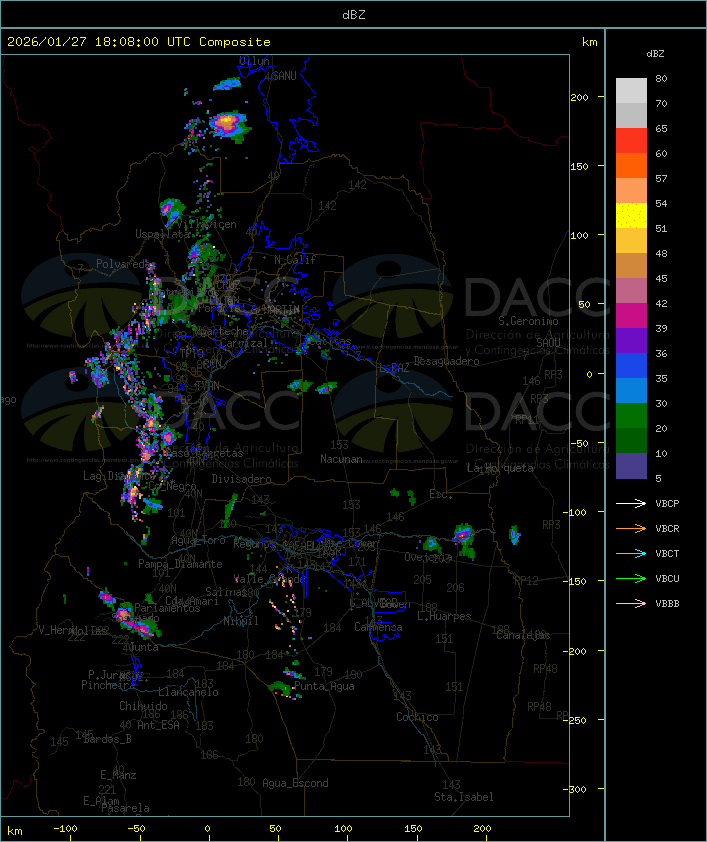Click the pale pink VBBB arrow icon
This screenshot has width=707, height=842.
pos(632,603)
